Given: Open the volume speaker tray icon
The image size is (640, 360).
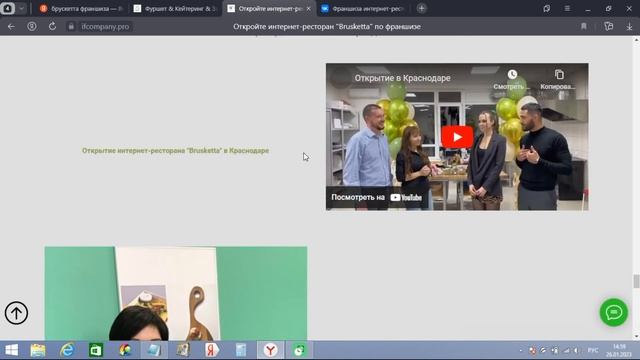Looking at the screenshot, I should [x=576, y=351].
